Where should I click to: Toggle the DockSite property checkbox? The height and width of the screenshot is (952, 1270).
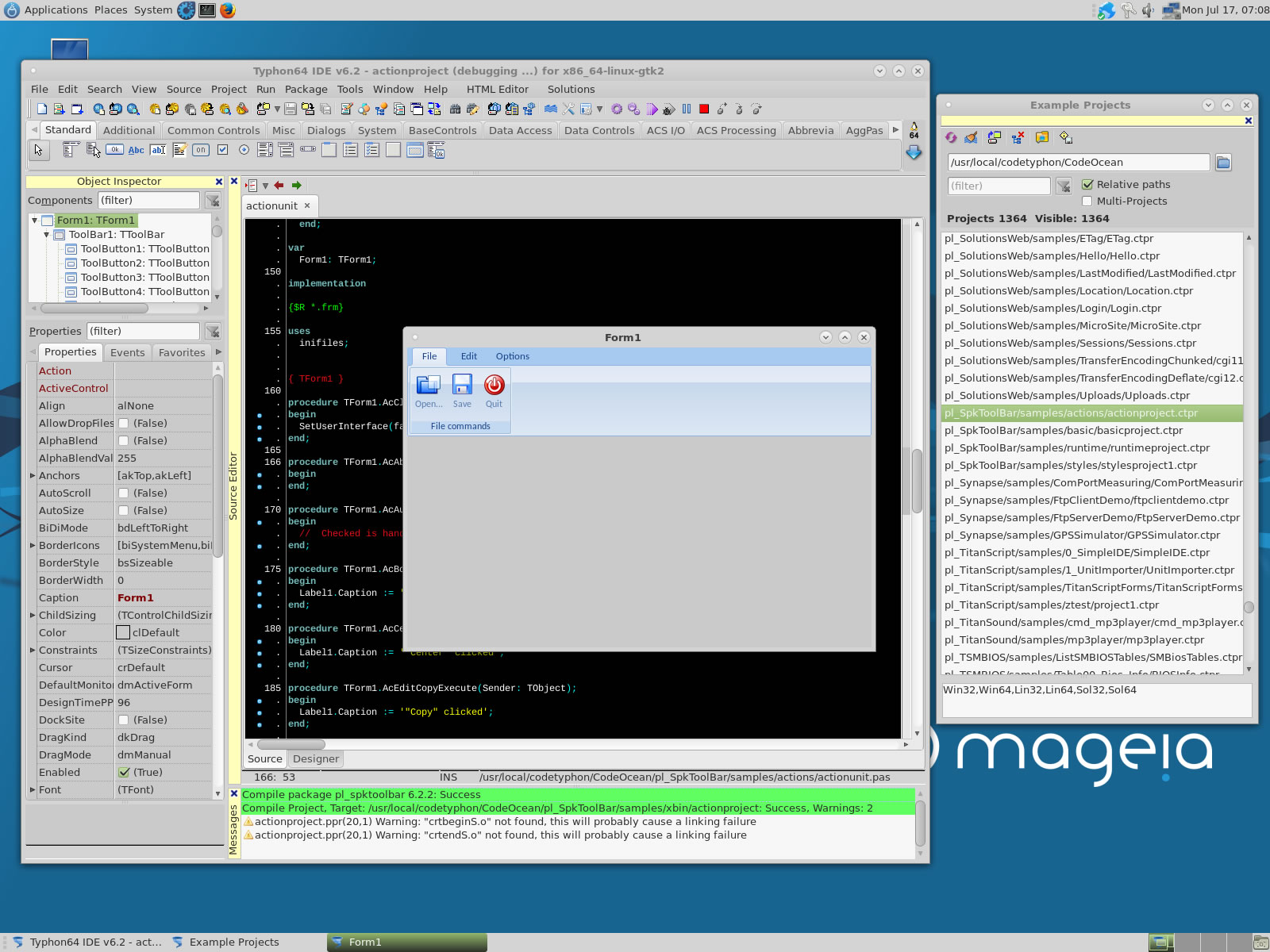(124, 720)
